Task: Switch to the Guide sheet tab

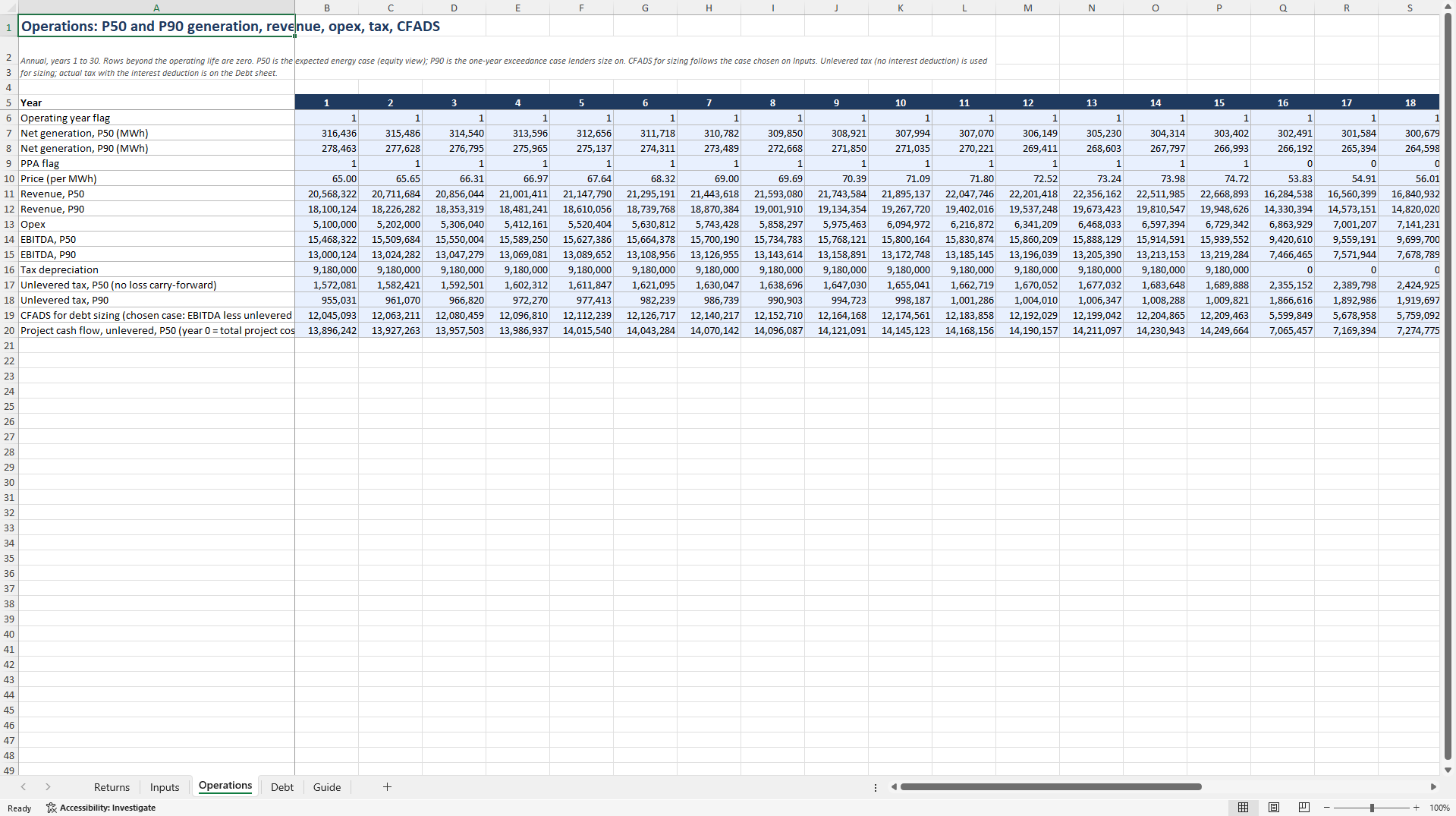Action: 327,787
